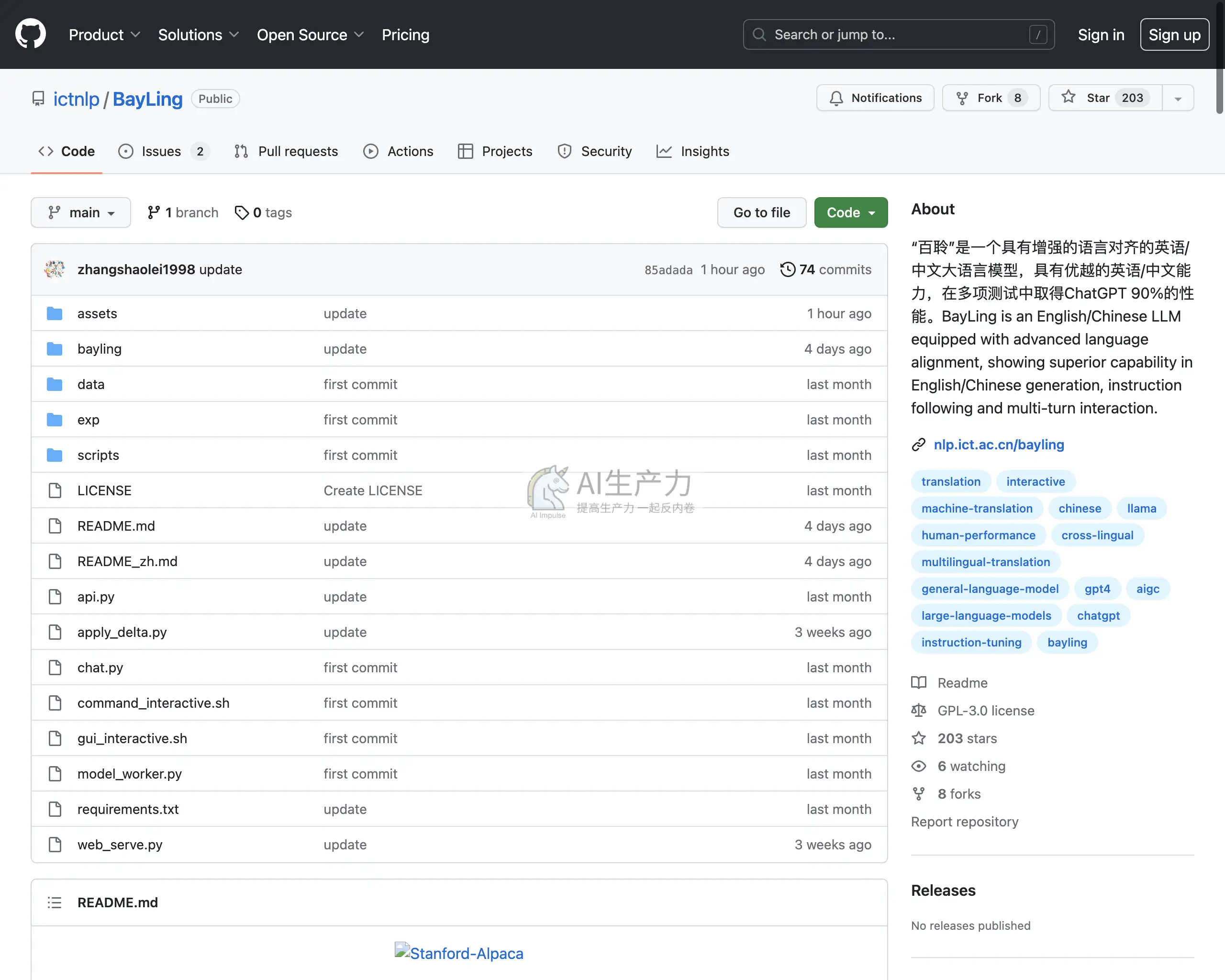Click the fork icon in Fork button
The image size is (1225, 980).
pos(962,98)
